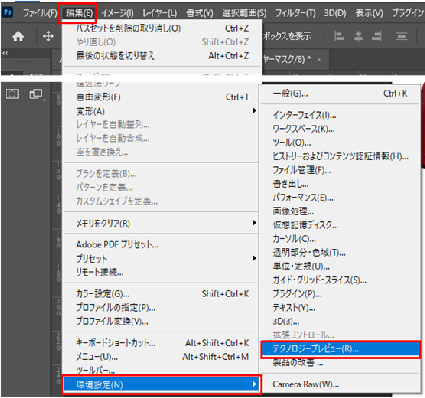Click the Photoshop Ps logo icon
Viewport: 425px width, 398px height.
pos(7,13)
